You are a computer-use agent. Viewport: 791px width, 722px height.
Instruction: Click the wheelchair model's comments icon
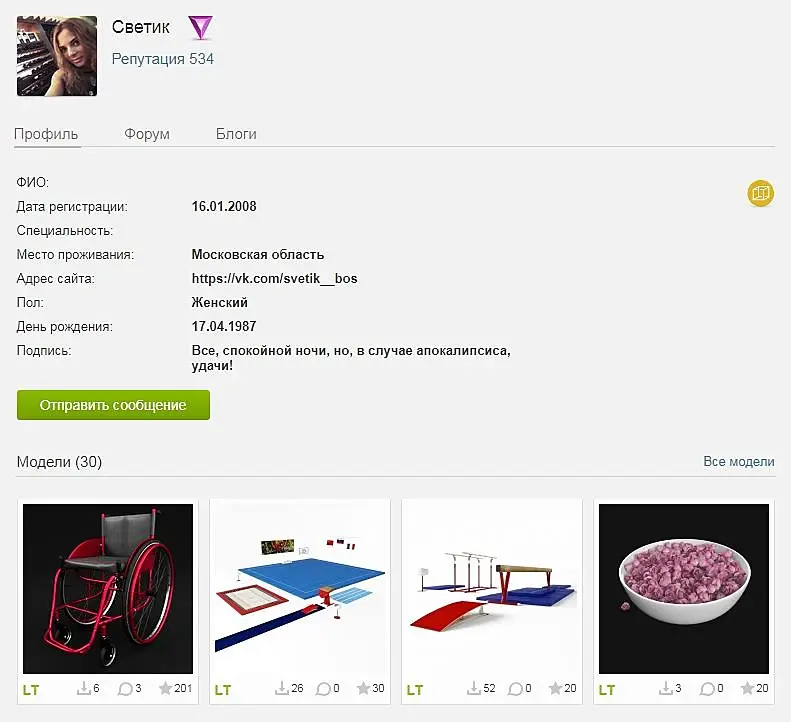coord(125,689)
